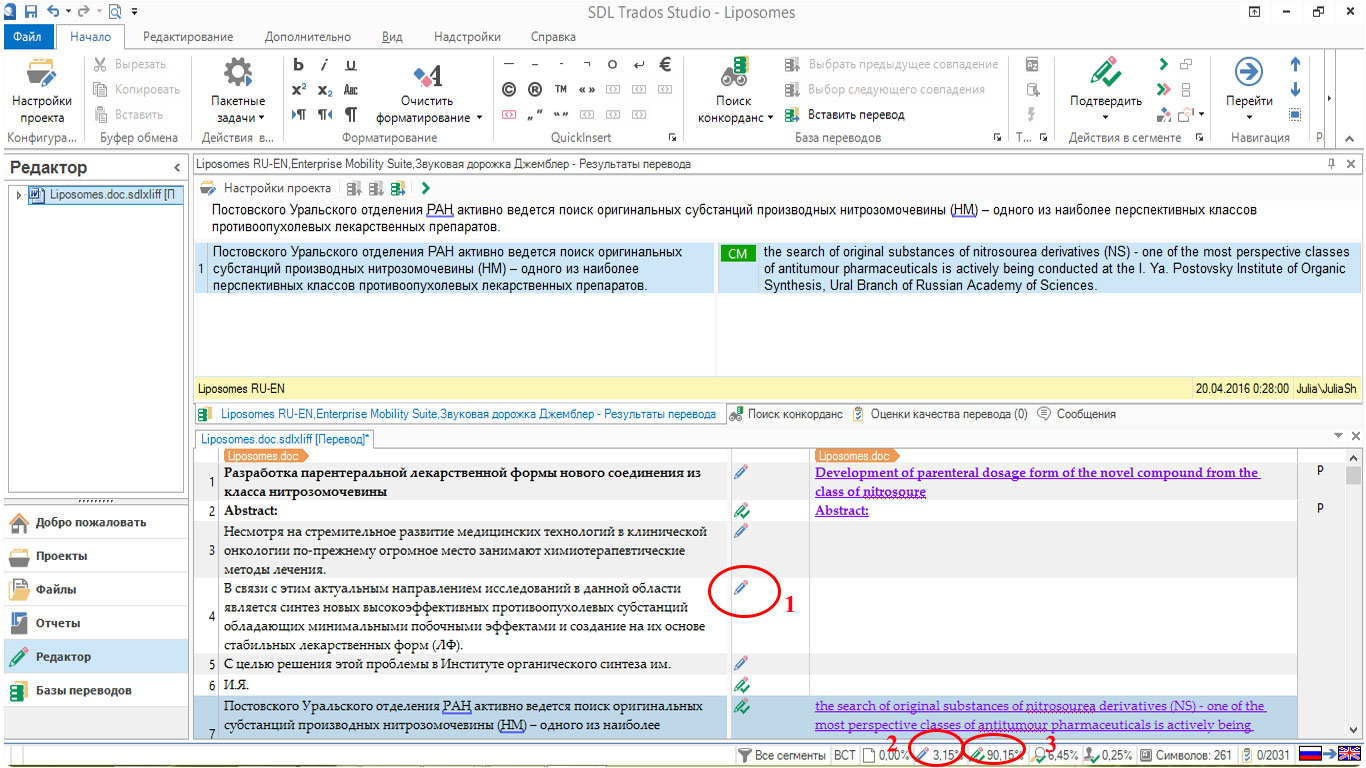
Task: Apply bold formatting
Action: coord(299,65)
